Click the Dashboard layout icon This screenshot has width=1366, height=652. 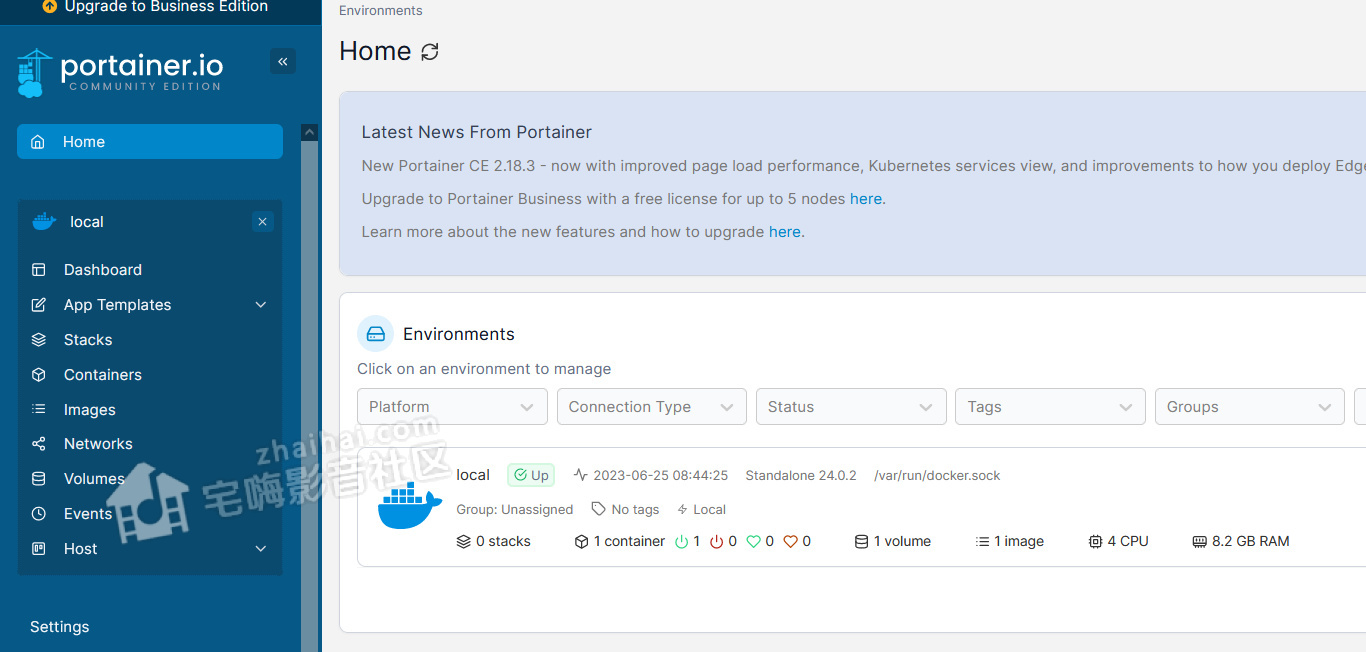click(39, 270)
